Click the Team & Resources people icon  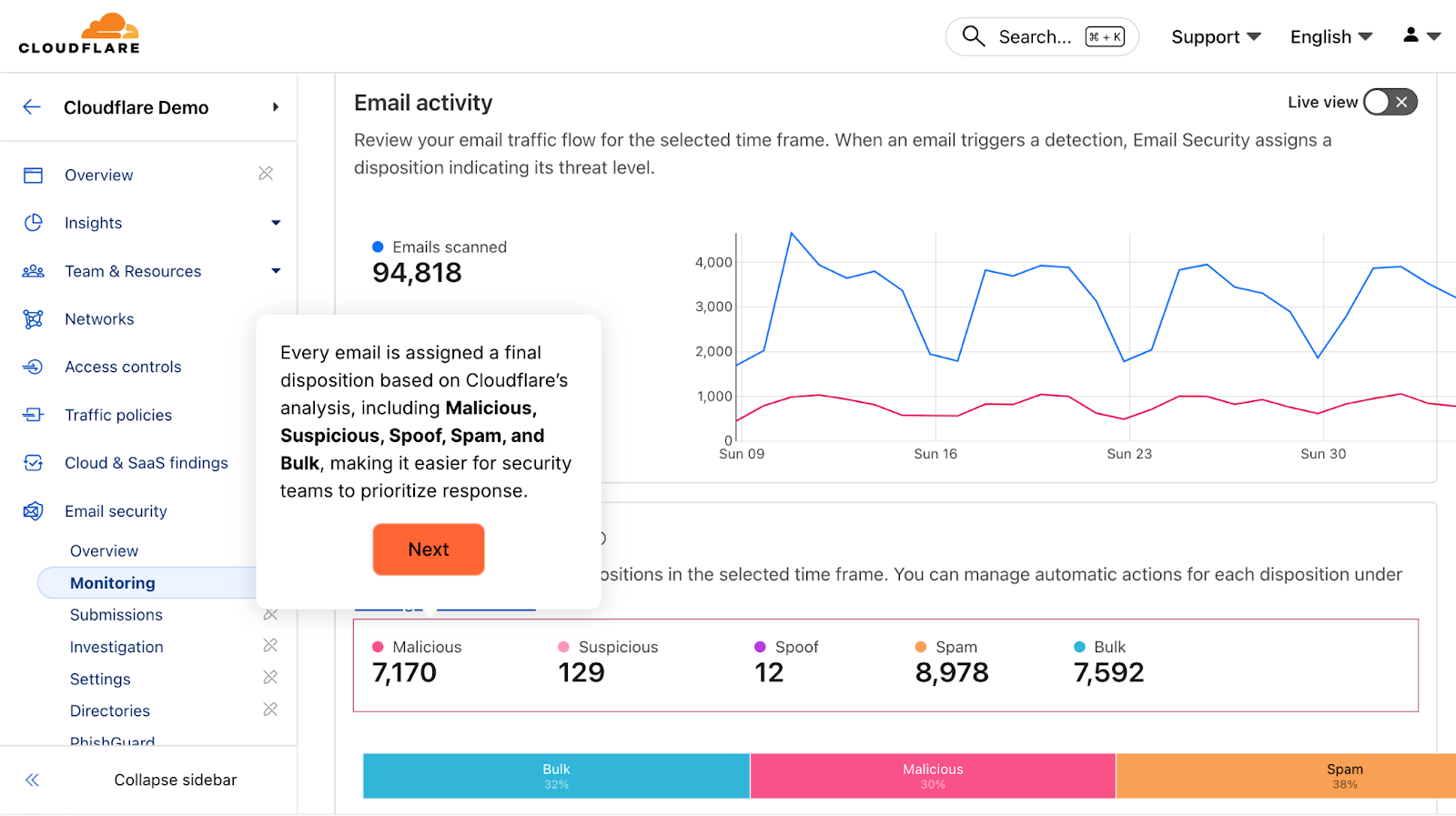(x=33, y=271)
